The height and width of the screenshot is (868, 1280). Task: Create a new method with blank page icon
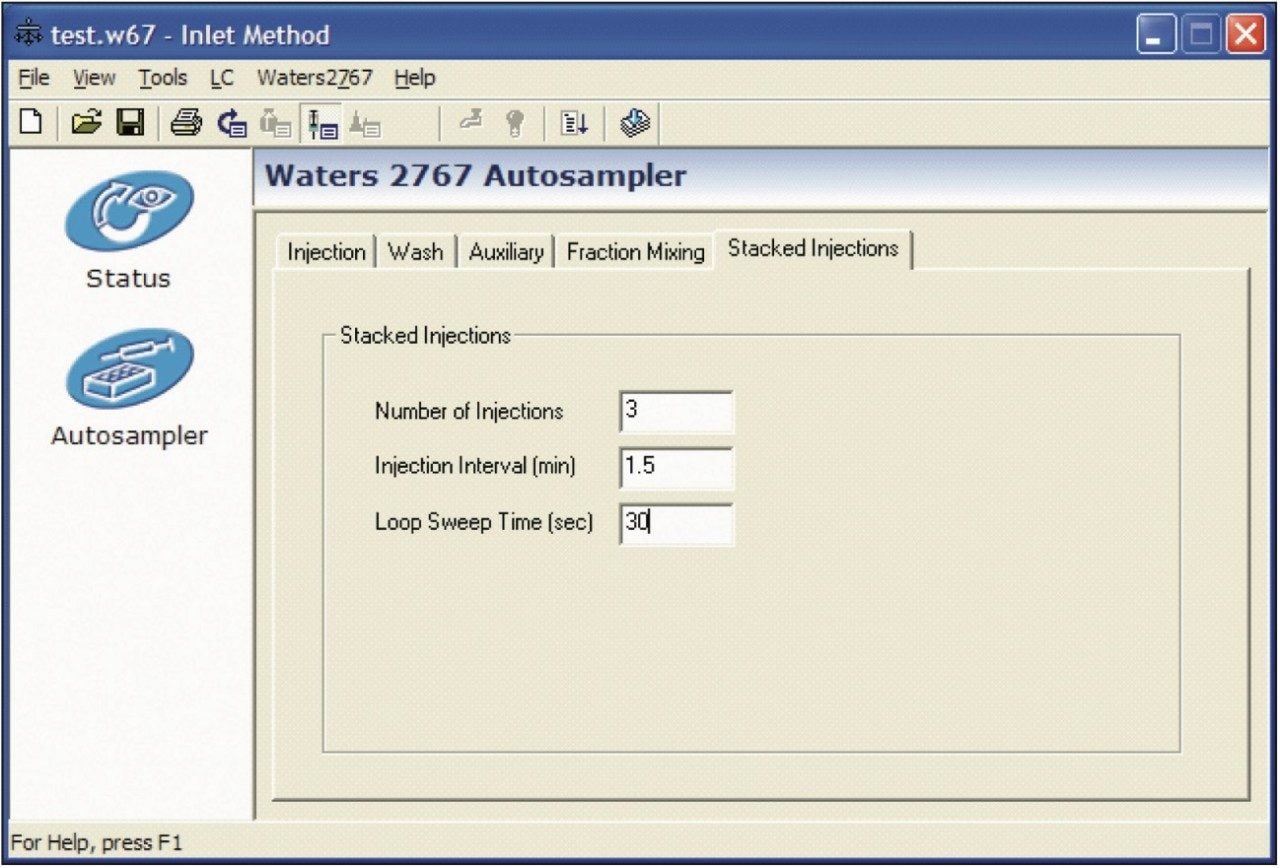pos(31,123)
